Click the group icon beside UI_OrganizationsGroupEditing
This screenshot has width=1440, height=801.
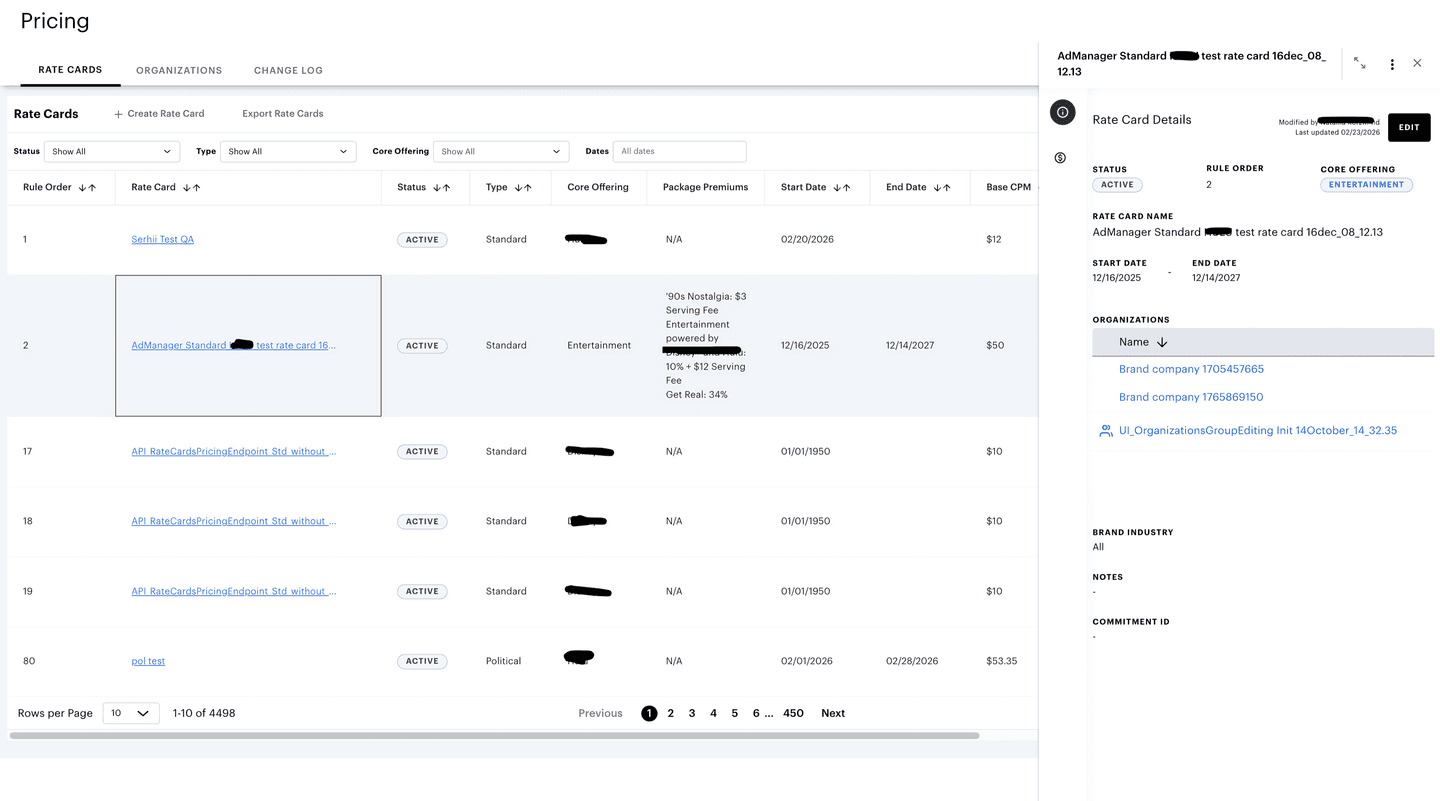1105,430
